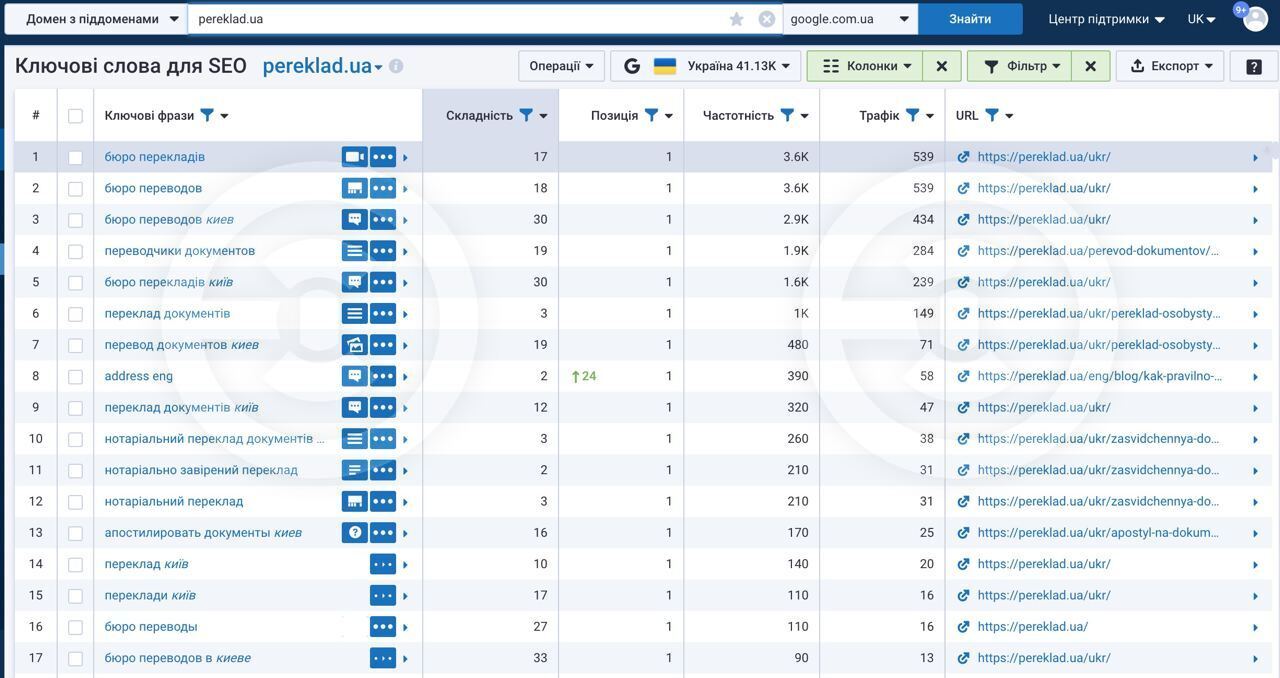This screenshot has width=1280, height=678.
Task: Click filter icon in Ключові фрази column
Action: coord(207,115)
